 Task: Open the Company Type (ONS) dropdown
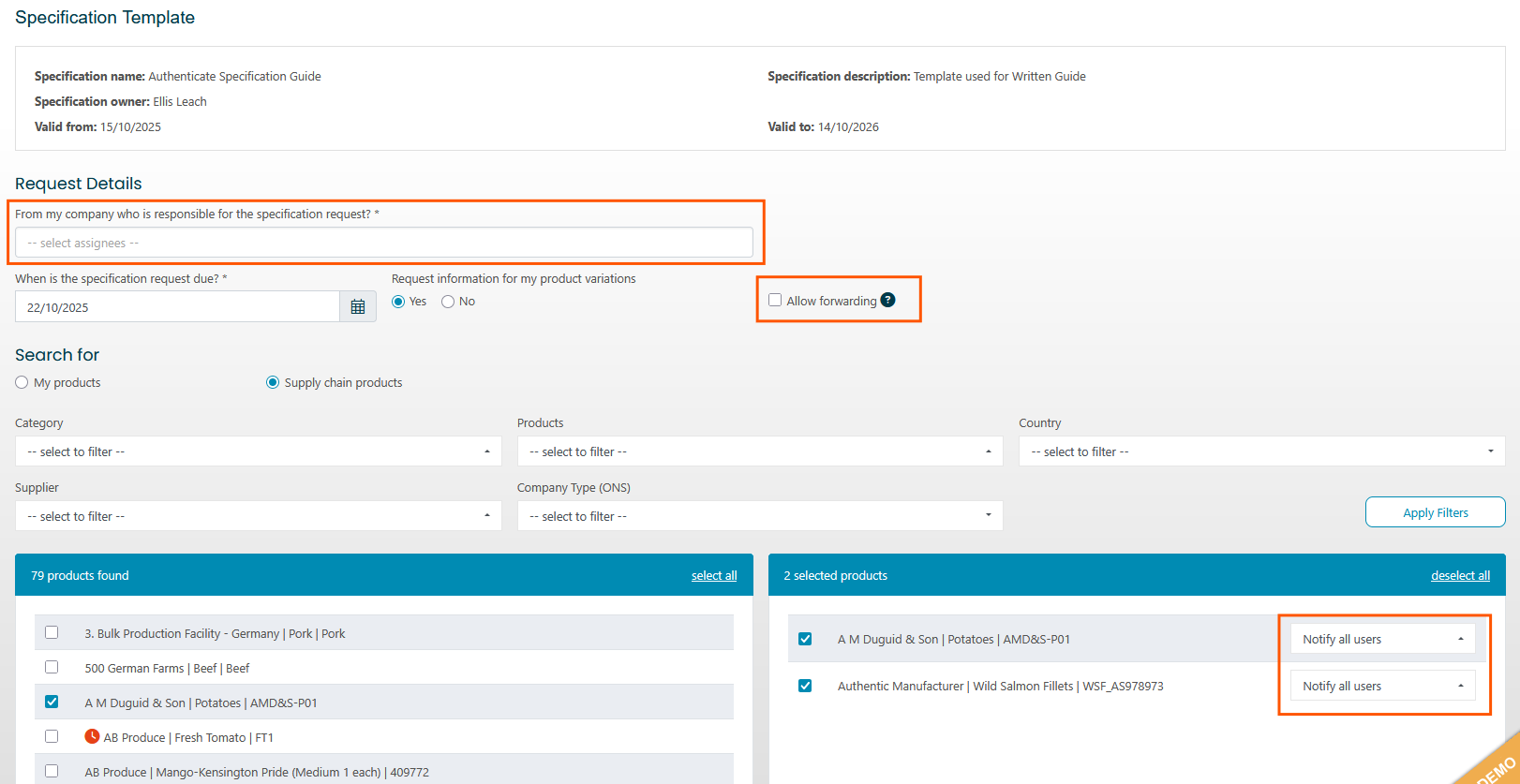(x=759, y=516)
